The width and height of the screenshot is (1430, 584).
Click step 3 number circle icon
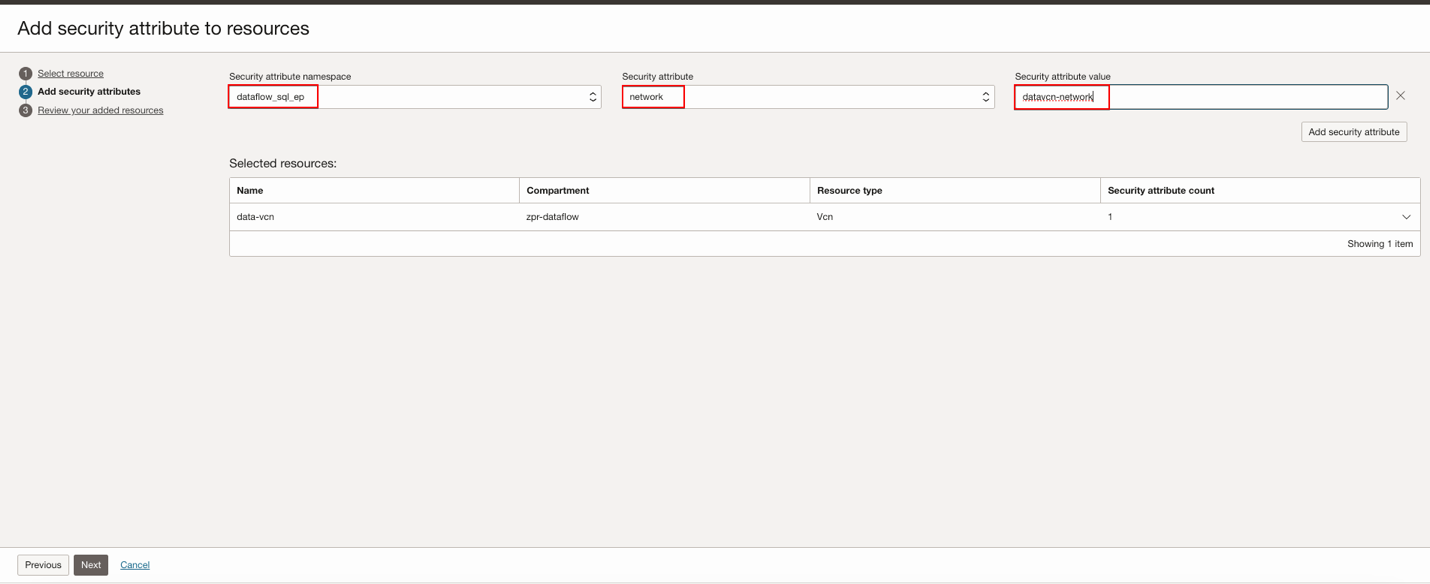pyautogui.click(x=26, y=110)
